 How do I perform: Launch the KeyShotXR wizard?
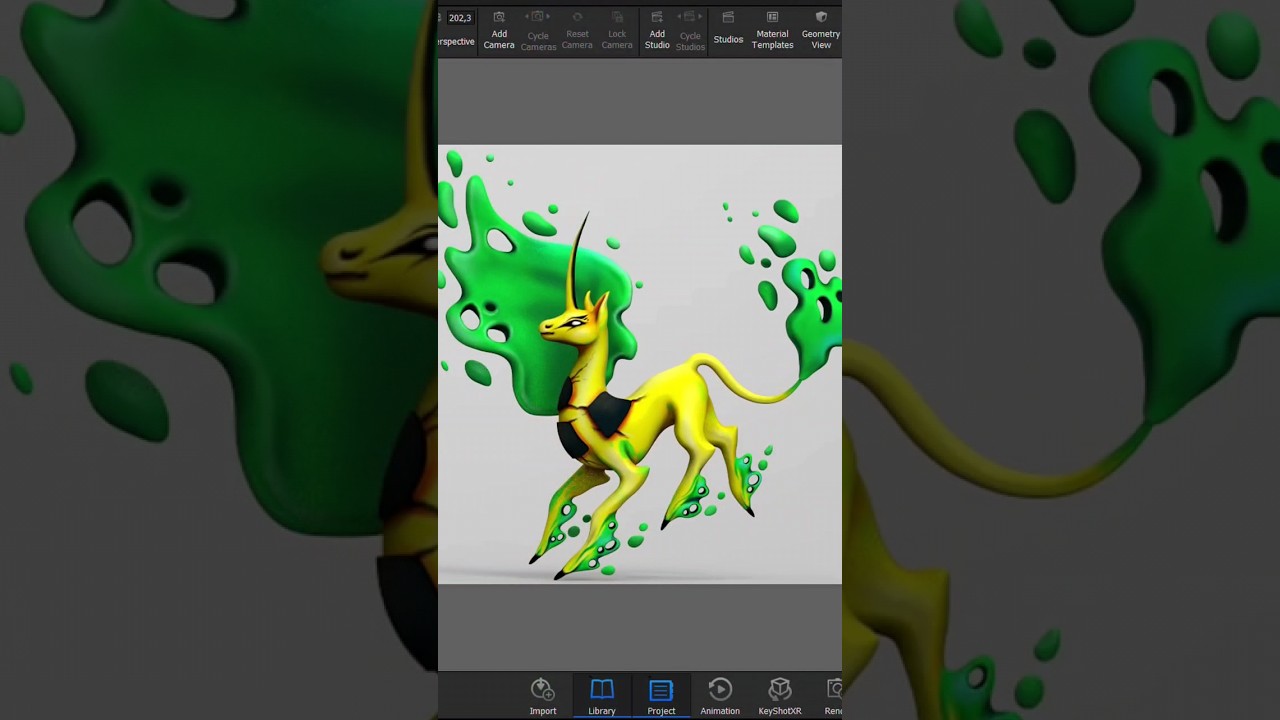click(x=780, y=696)
